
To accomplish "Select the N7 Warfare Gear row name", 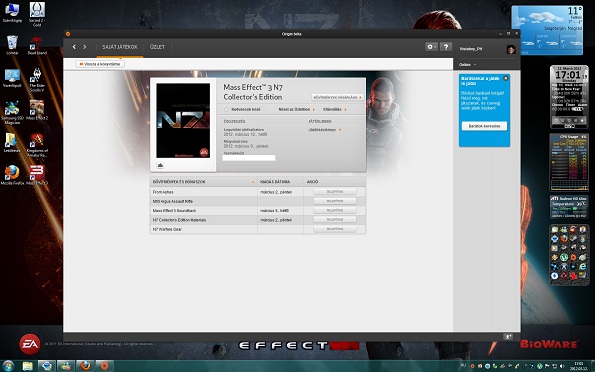I will pyautogui.click(x=167, y=229).
